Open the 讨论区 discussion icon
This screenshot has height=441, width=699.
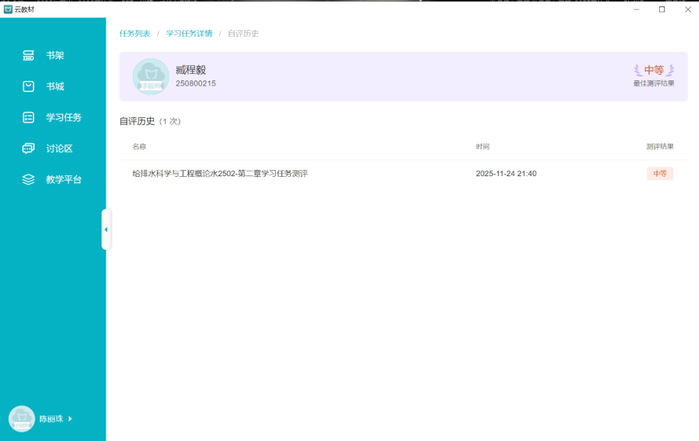(x=29, y=148)
